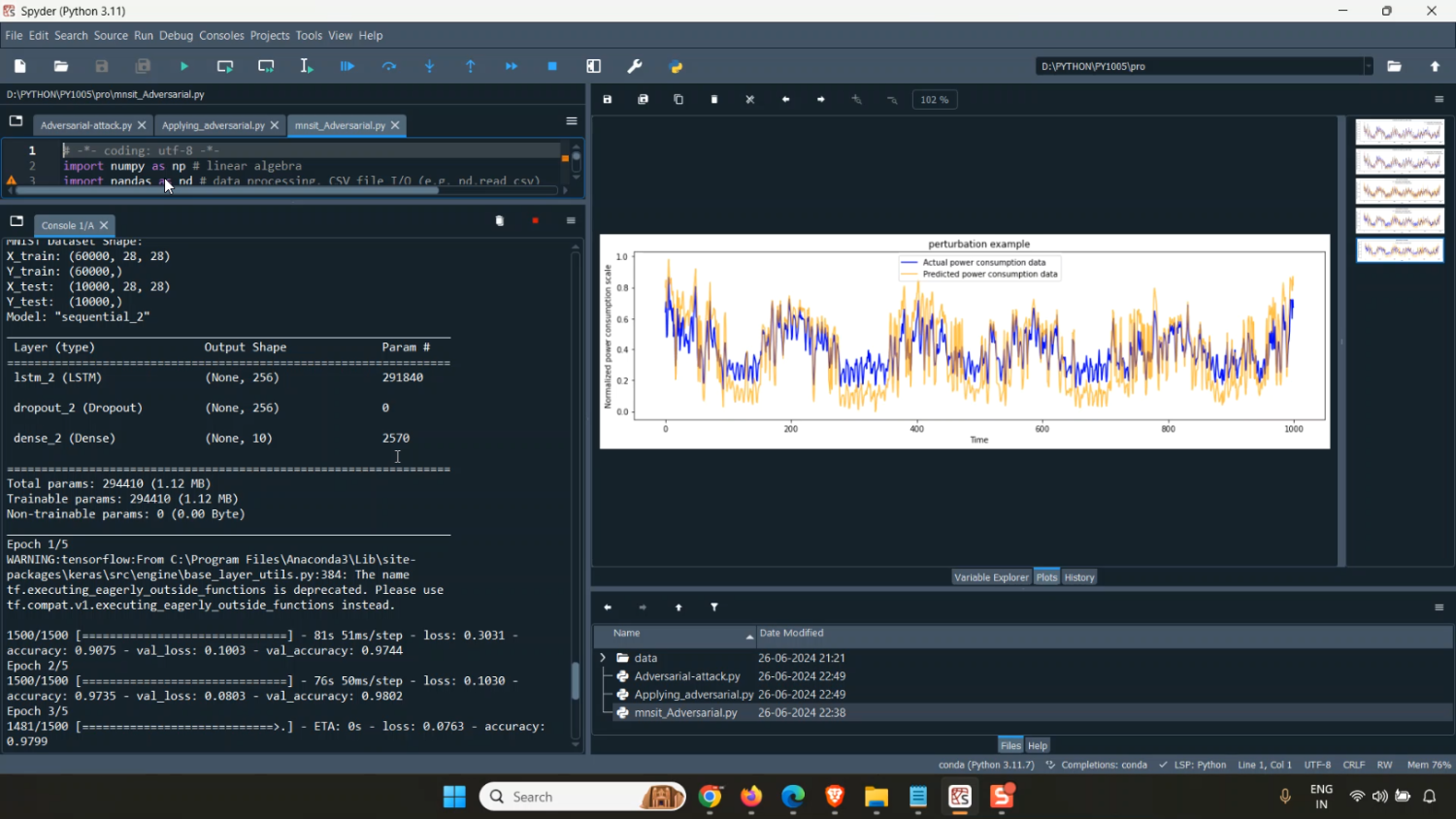This screenshot has width=1456, height=819.
Task: Open Preferences via the wrench icon
Action: coord(635,67)
